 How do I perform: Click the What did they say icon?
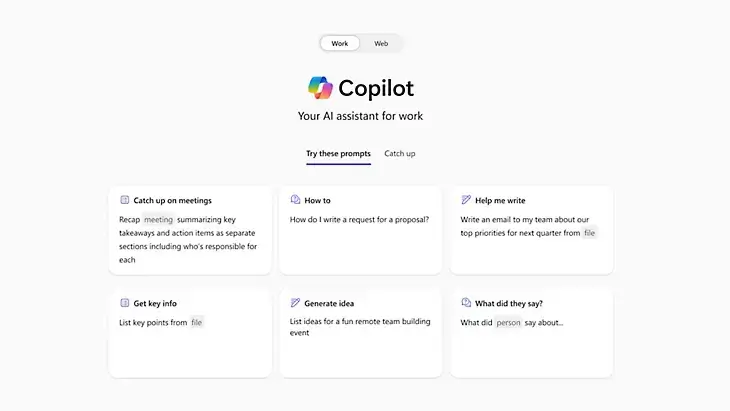(466, 303)
